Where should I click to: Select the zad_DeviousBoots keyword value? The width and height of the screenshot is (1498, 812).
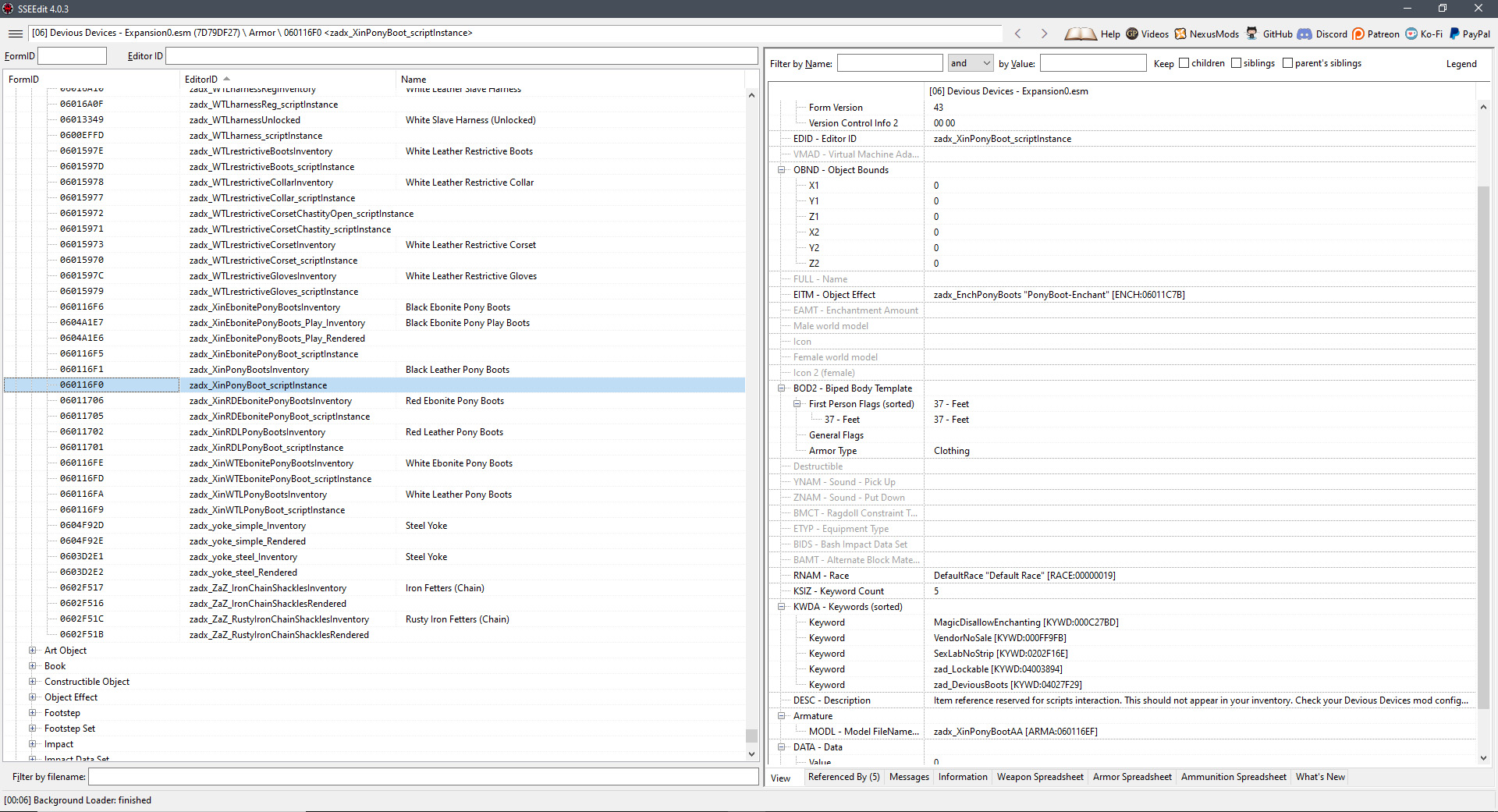click(x=1007, y=685)
